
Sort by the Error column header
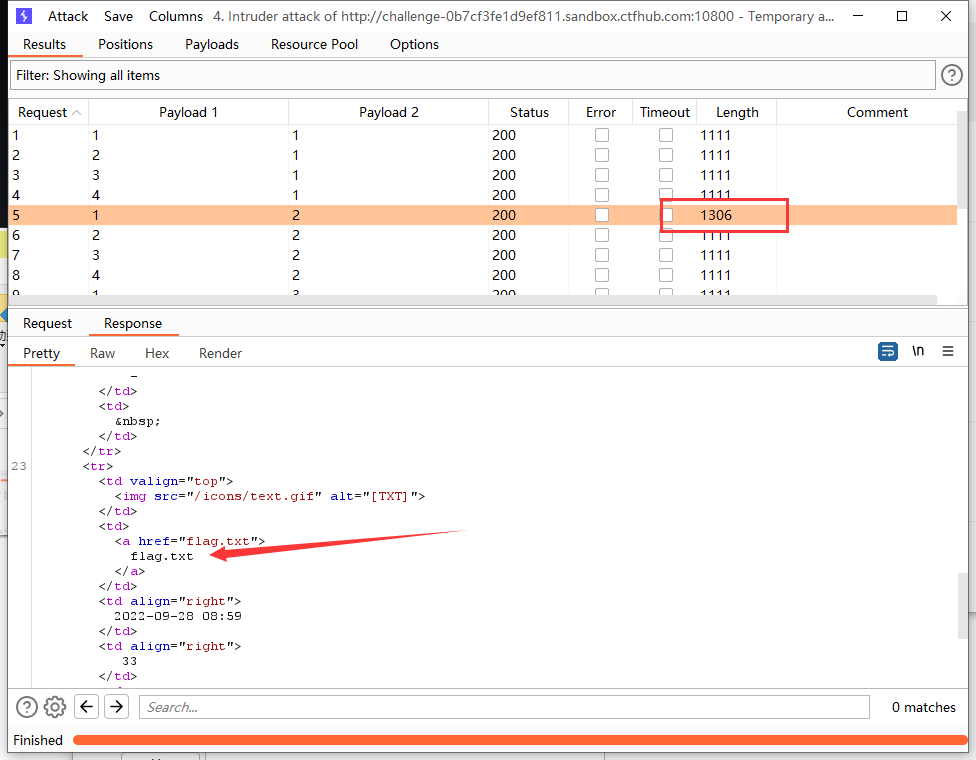(x=601, y=112)
